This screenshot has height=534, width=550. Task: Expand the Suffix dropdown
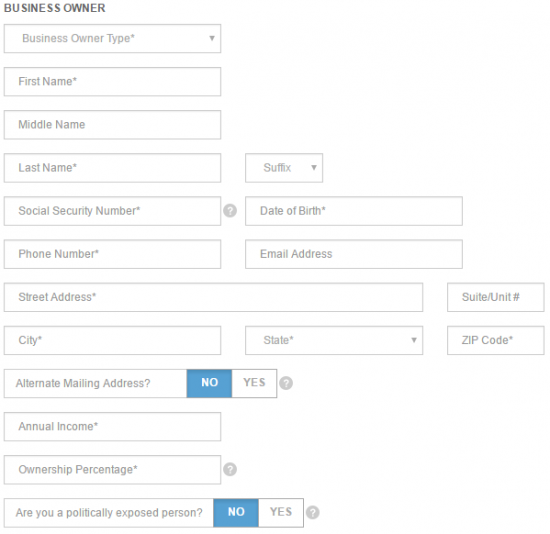(x=284, y=168)
